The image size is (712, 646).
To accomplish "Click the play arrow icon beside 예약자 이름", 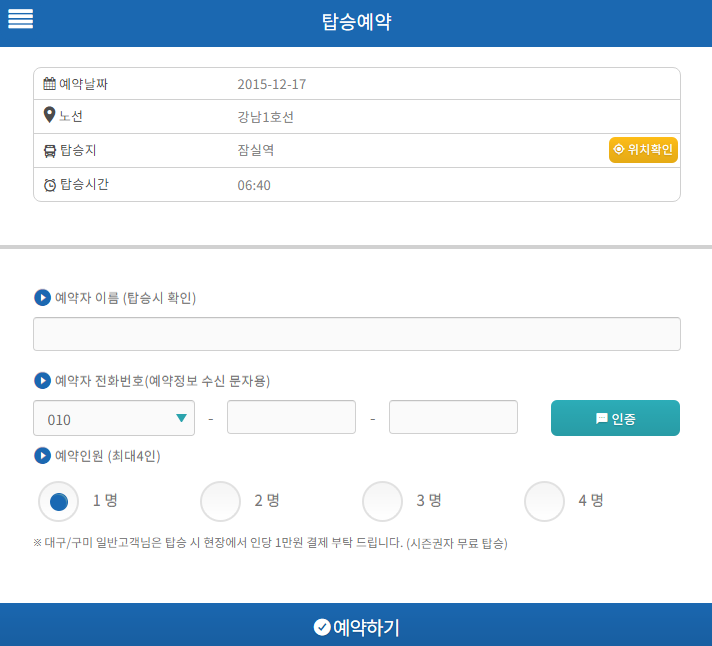I will [x=43, y=298].
